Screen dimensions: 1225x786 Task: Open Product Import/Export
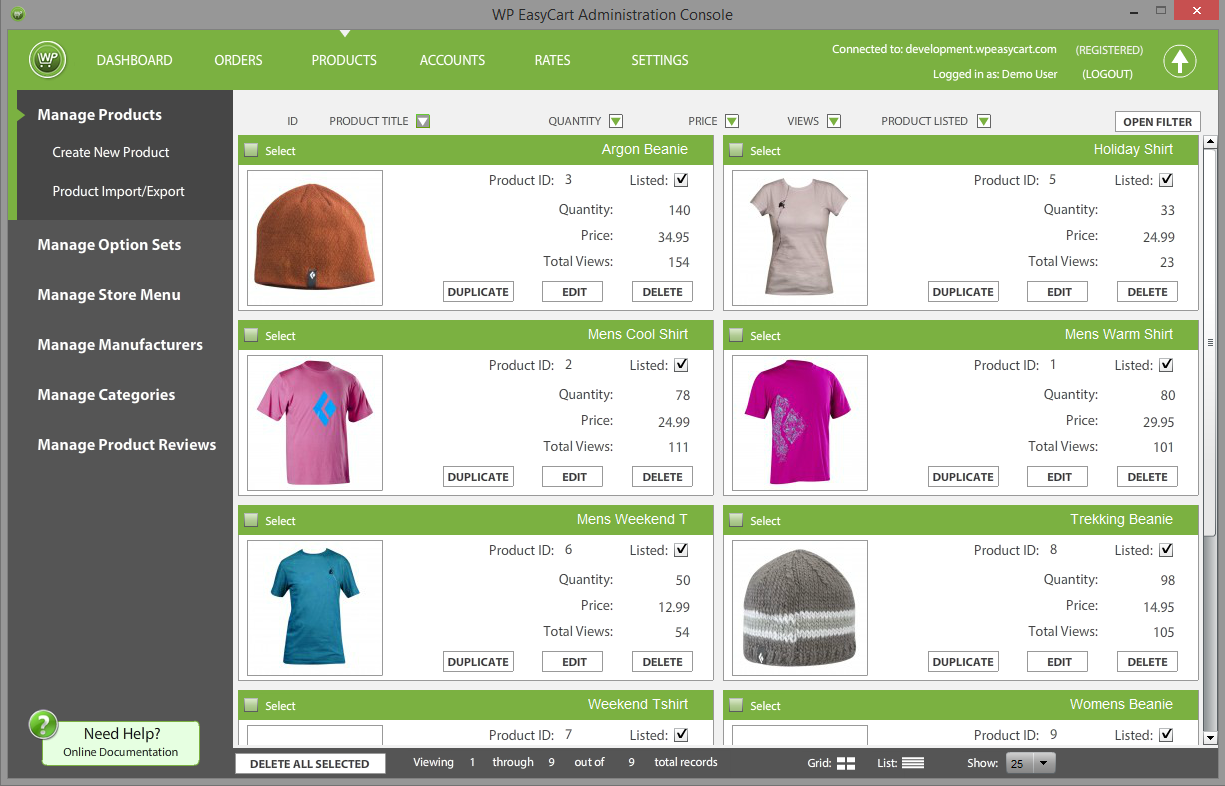[118, 191]
